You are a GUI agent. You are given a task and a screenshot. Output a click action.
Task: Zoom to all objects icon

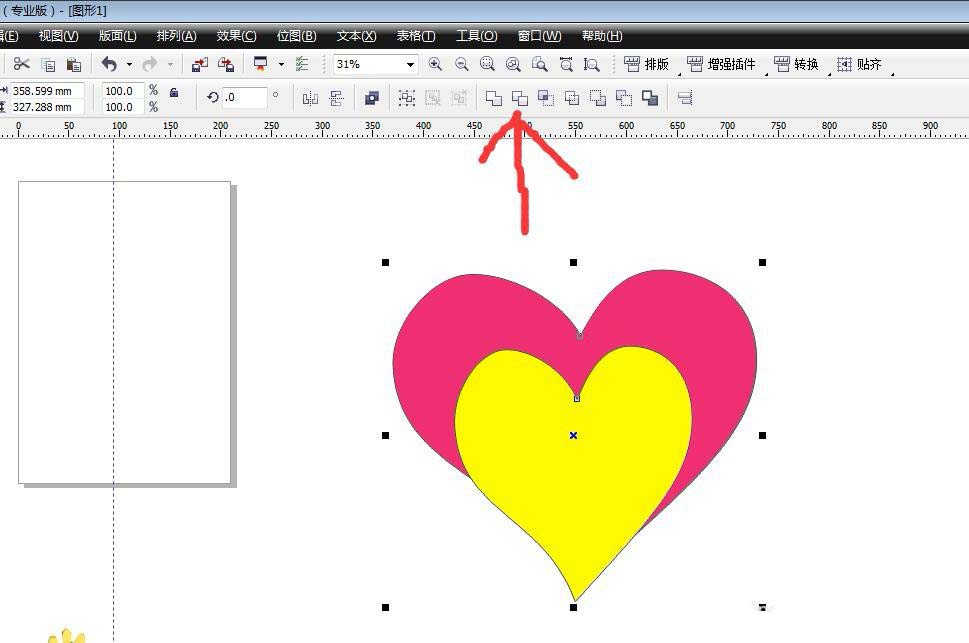(513, 64)
